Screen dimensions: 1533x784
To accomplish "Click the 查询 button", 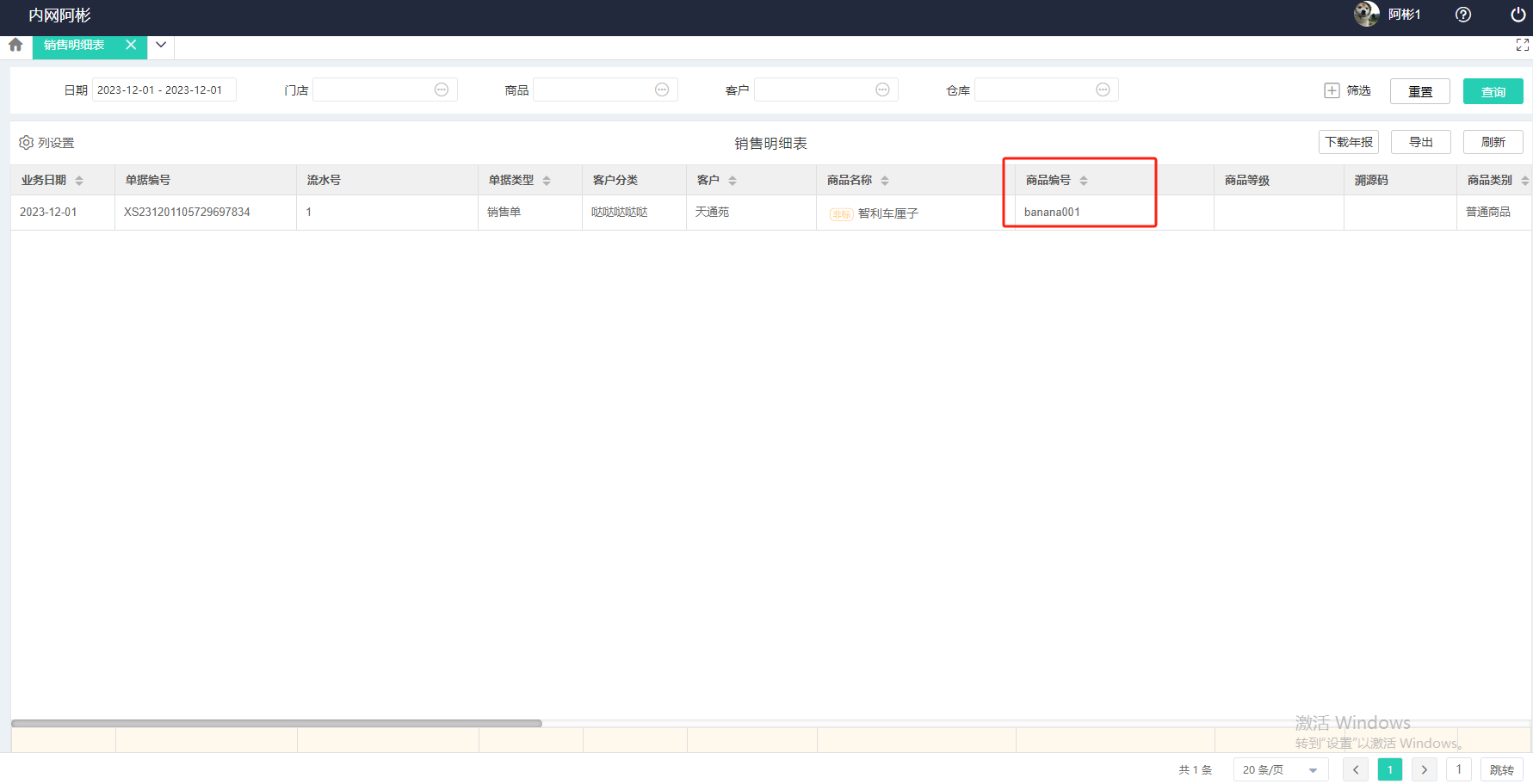I will [1493, 91].
